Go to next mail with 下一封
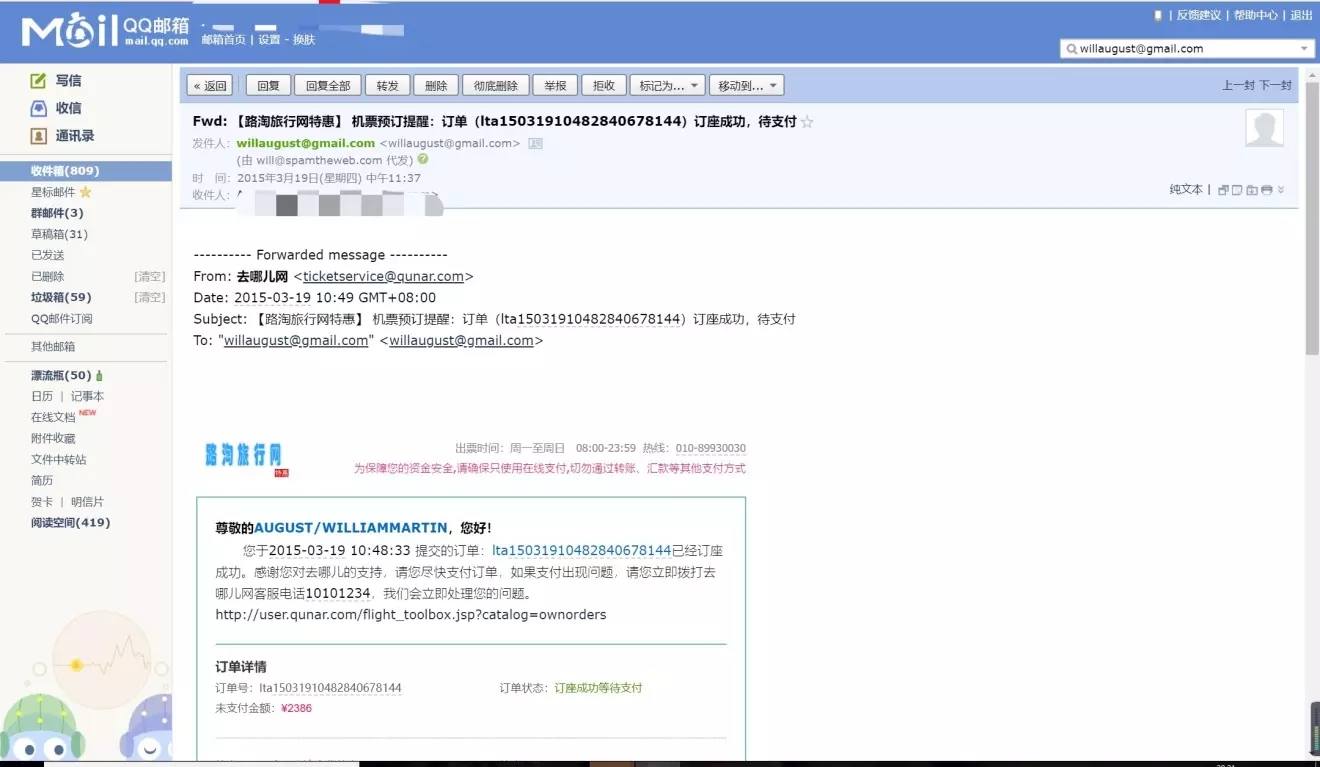Screen dimensions: 1320x767 tap(1276, 86)
